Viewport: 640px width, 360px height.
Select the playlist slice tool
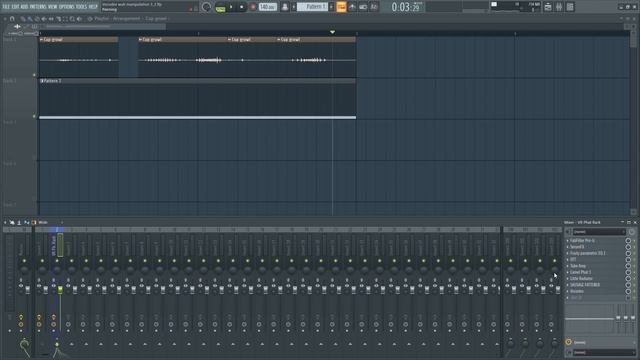click(58, 19)
